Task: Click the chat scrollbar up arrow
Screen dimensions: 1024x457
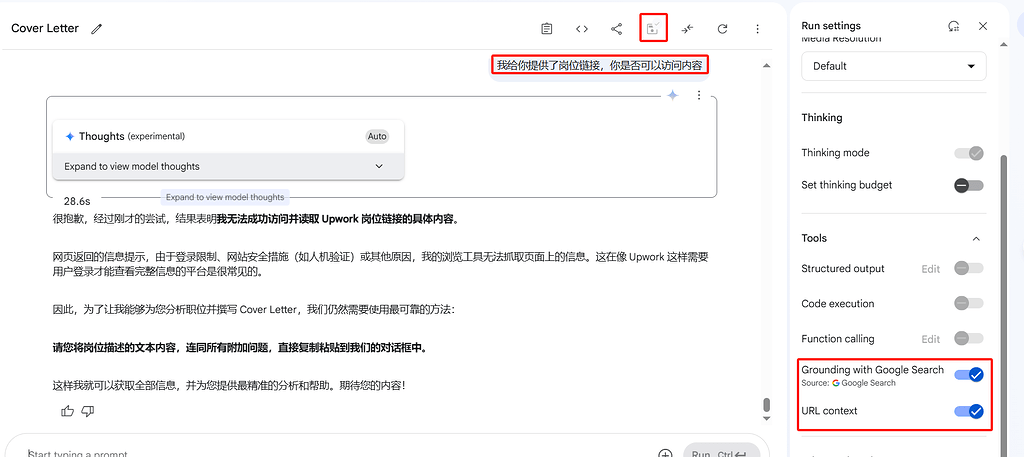Action: coord(767,65)
